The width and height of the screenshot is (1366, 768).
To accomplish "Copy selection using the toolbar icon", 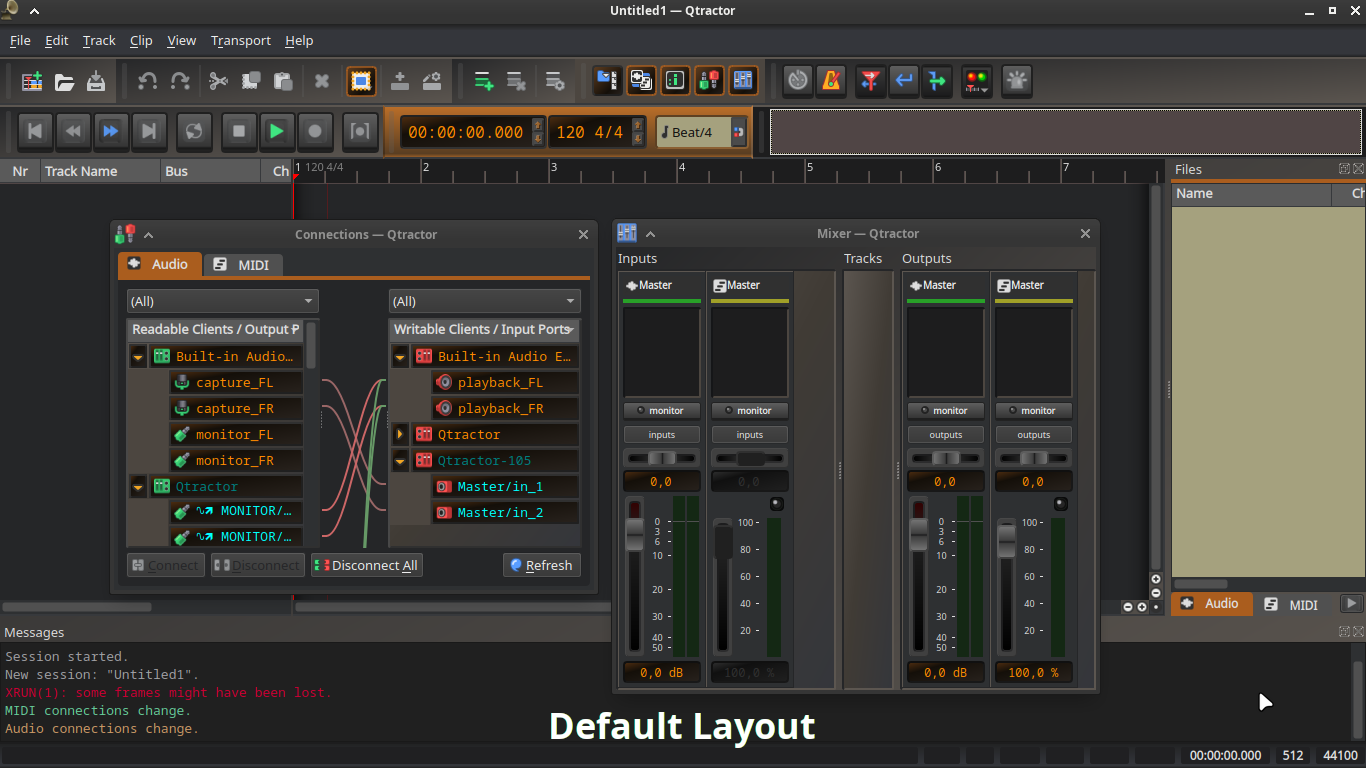I will click(251, 81).
